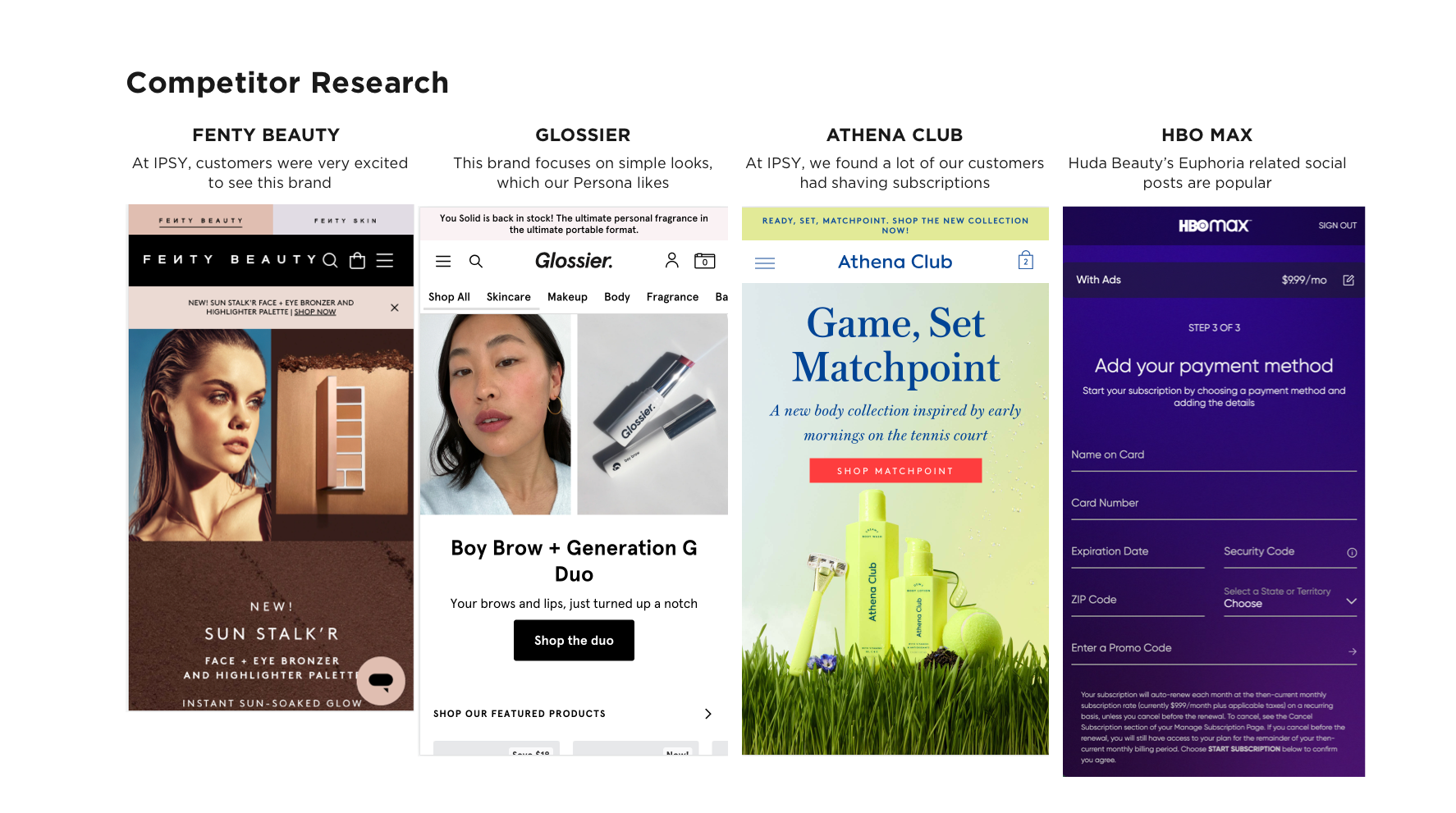
Task: Click the Shop Matchpoint button
Action: point(895,471)
